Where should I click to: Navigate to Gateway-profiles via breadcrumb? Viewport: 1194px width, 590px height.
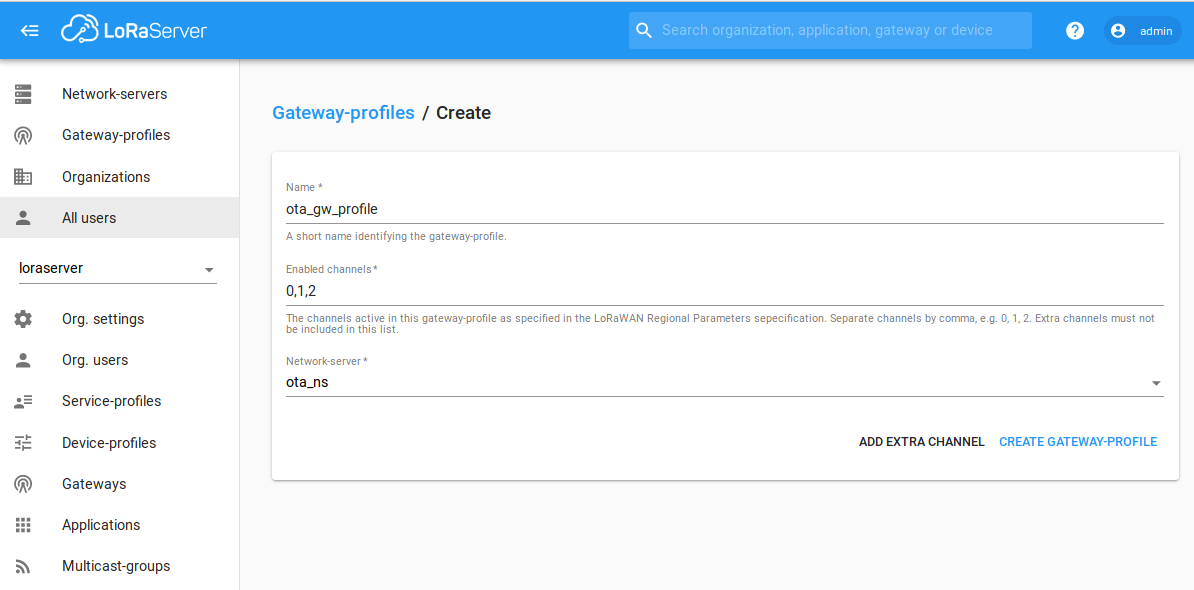point(343,112)
